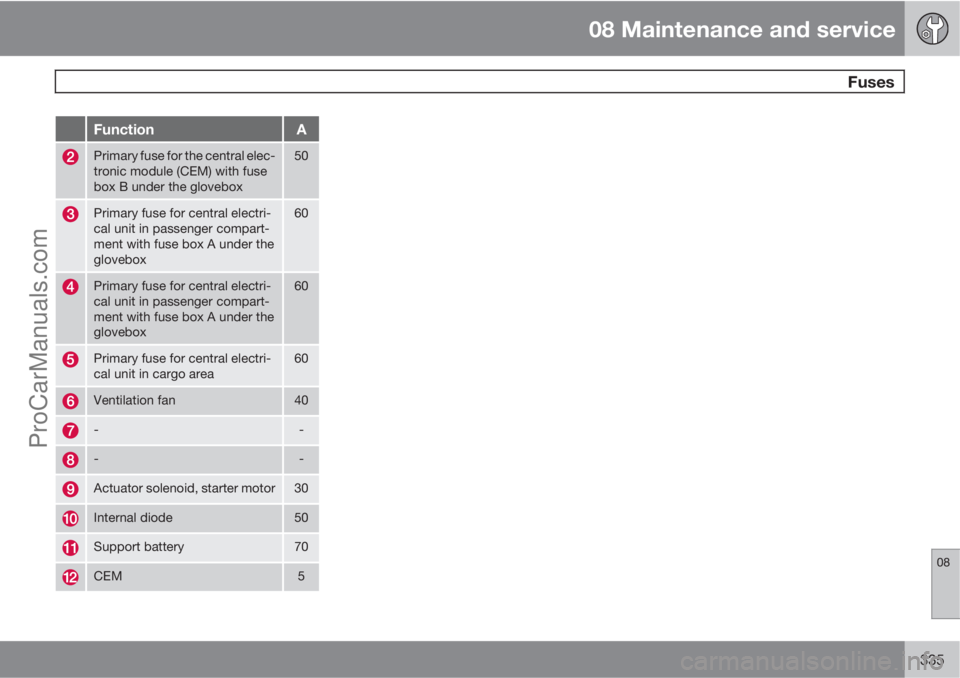Select 'Actuator solenoid, starter motor' text
960x678 pixels.
click(x=184, y=488)
